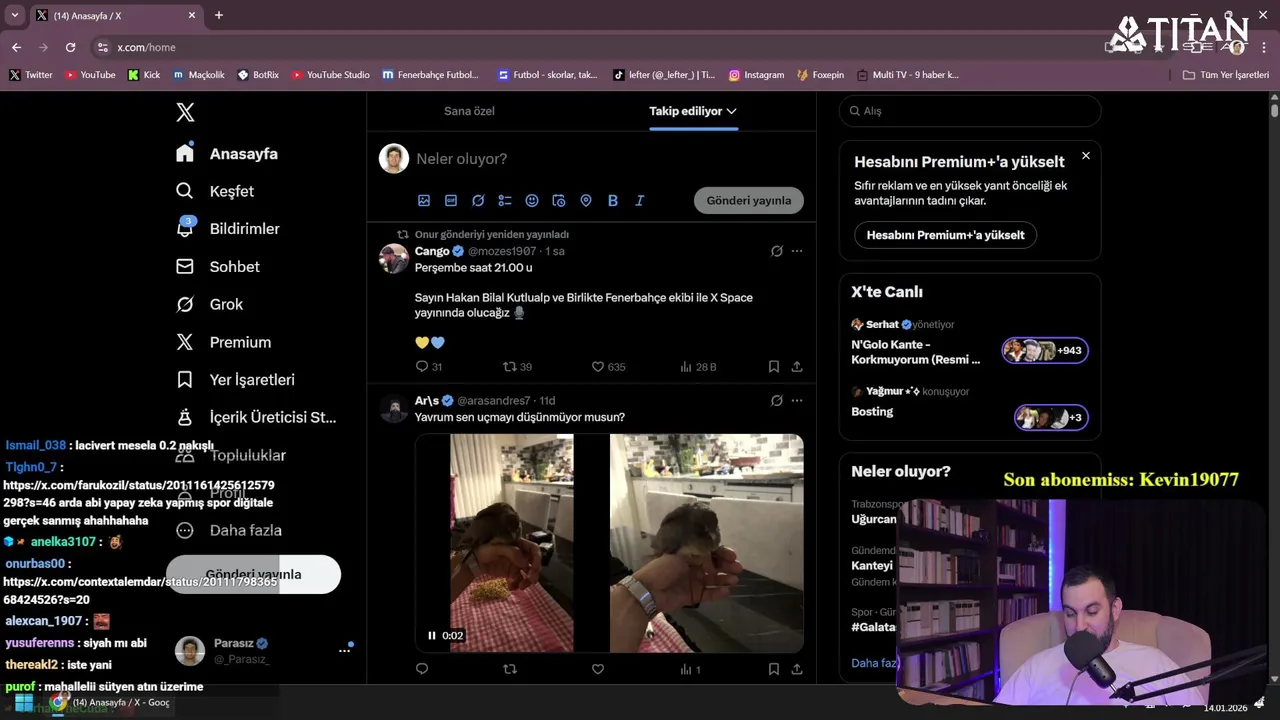Image resolution: width=1280 pixels, height=720 pixels.
Task: Open Twitter bookmark in bookmarks bar
Action: click(31, 75)
